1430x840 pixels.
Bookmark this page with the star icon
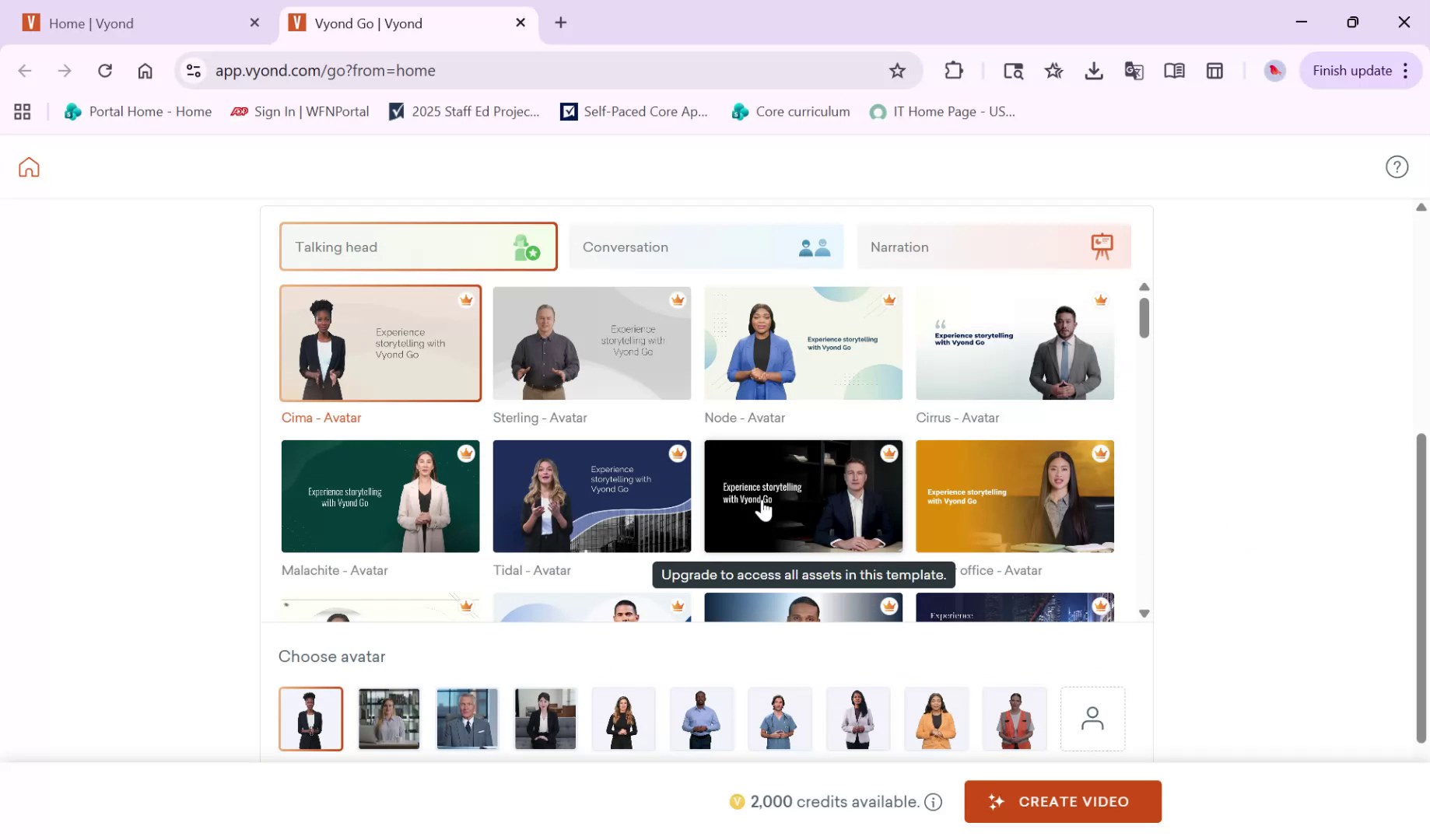click(x=898, y=70)
